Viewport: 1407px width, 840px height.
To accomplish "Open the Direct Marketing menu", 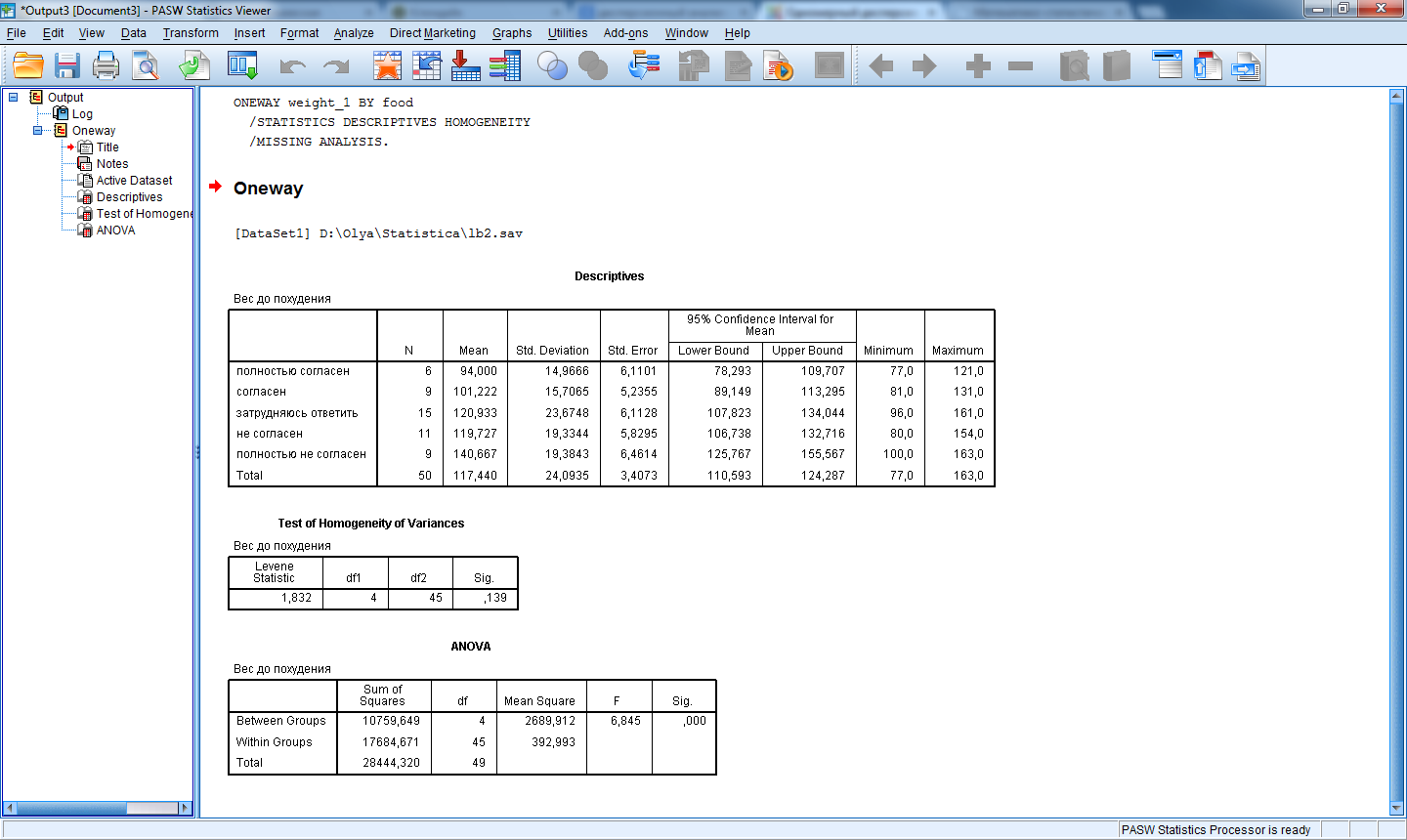I will (x=433, y=33).
